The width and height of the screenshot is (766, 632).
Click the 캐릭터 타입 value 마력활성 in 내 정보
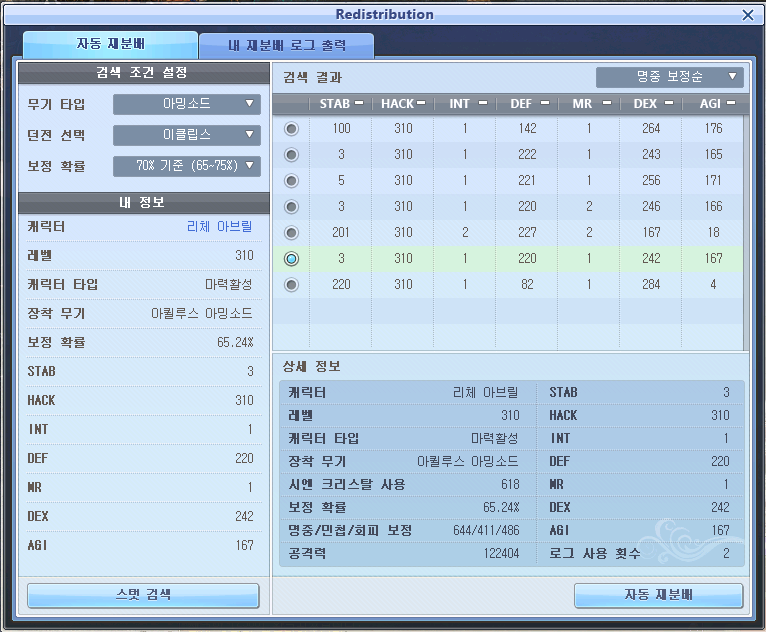pyautogui.click(x=229, y=284)
